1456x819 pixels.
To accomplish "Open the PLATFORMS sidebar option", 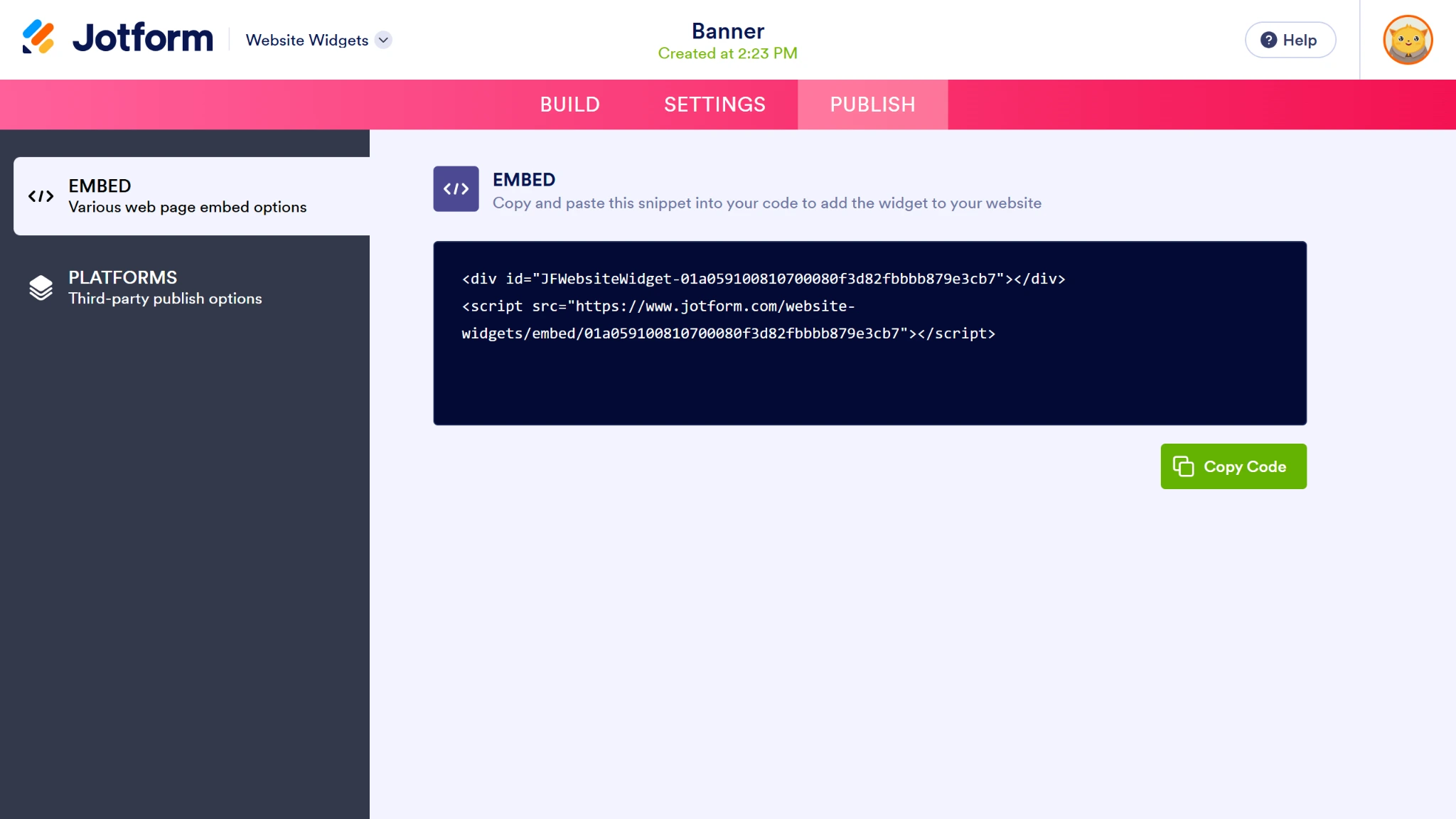I will click(192, 287).
